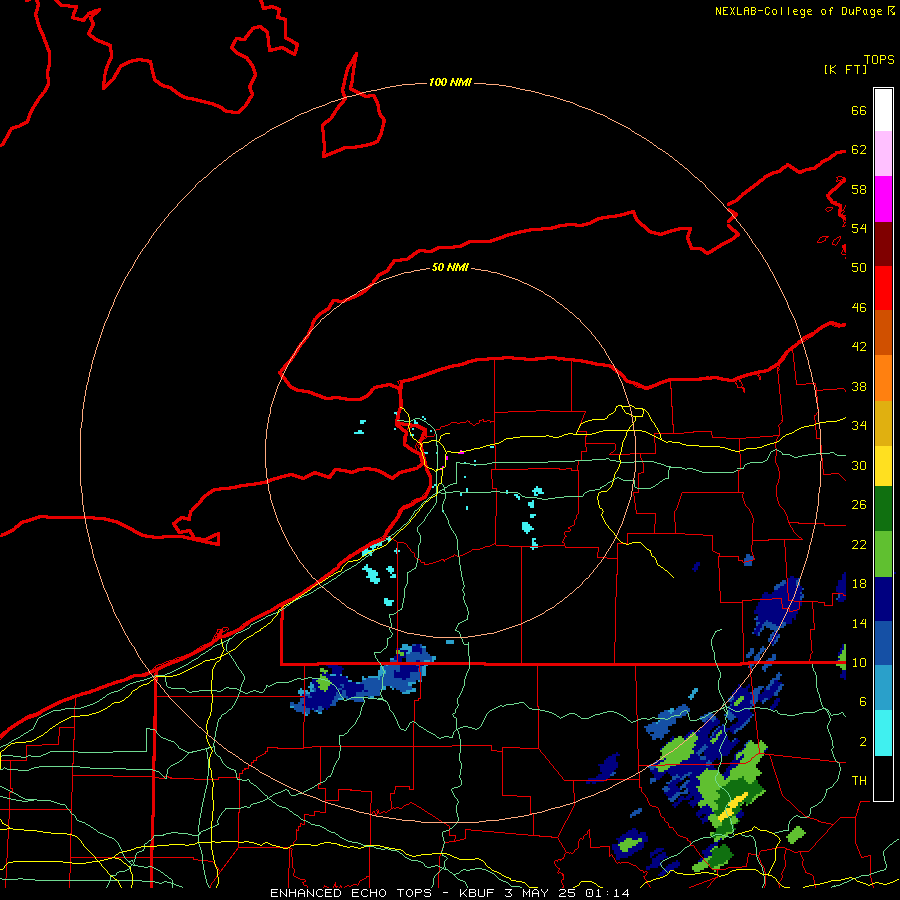Click the "58" legend value
The height and width of the screenshot is (900, 900).
(x=859, y=189)
